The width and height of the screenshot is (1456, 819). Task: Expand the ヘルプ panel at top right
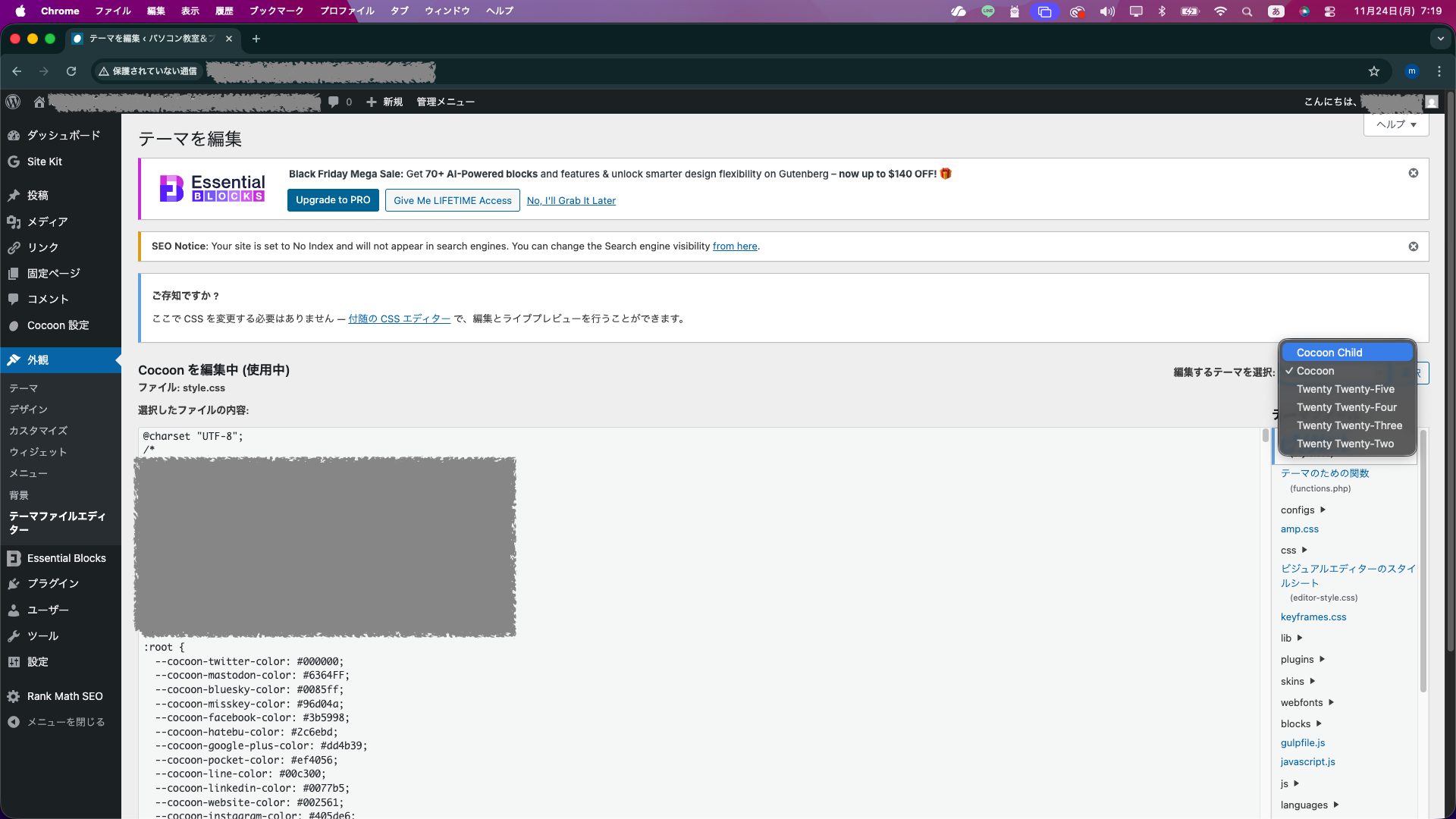(1395, 124)
